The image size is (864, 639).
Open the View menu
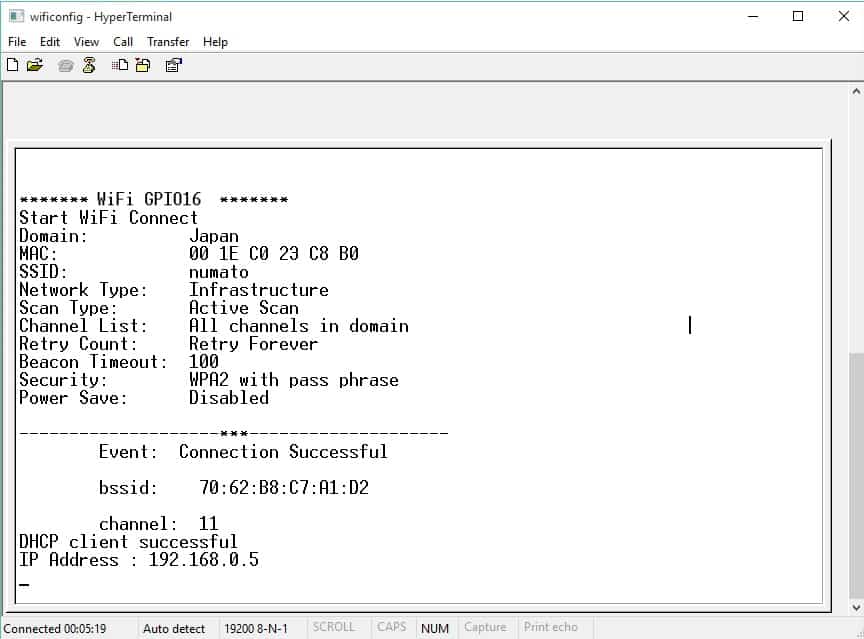(86, 42)
